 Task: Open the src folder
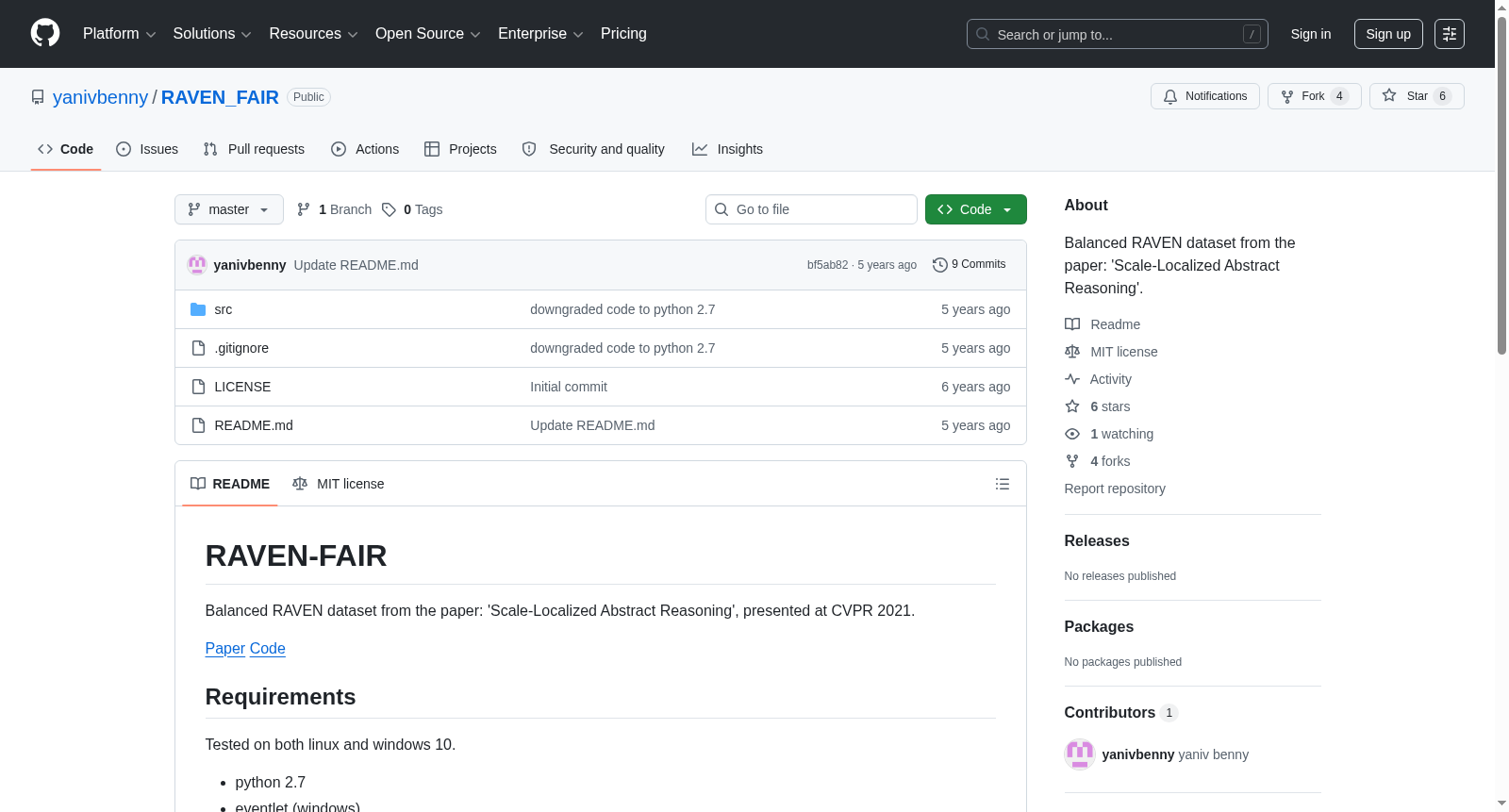coord(224,309)
